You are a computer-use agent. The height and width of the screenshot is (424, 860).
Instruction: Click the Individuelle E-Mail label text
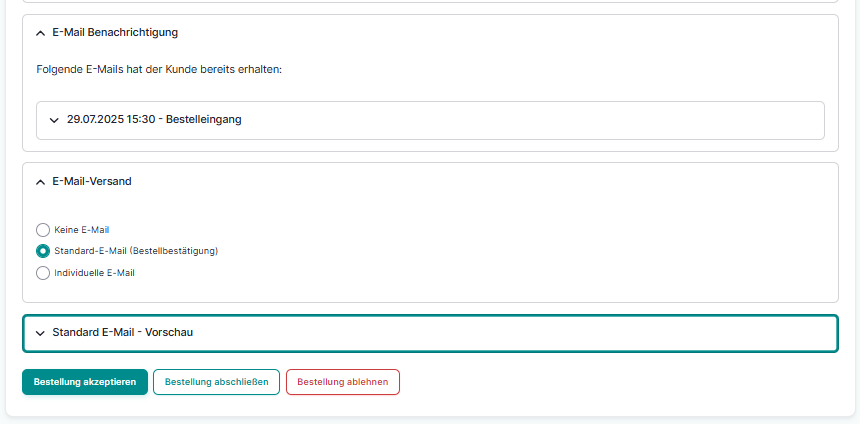(94, 272)
